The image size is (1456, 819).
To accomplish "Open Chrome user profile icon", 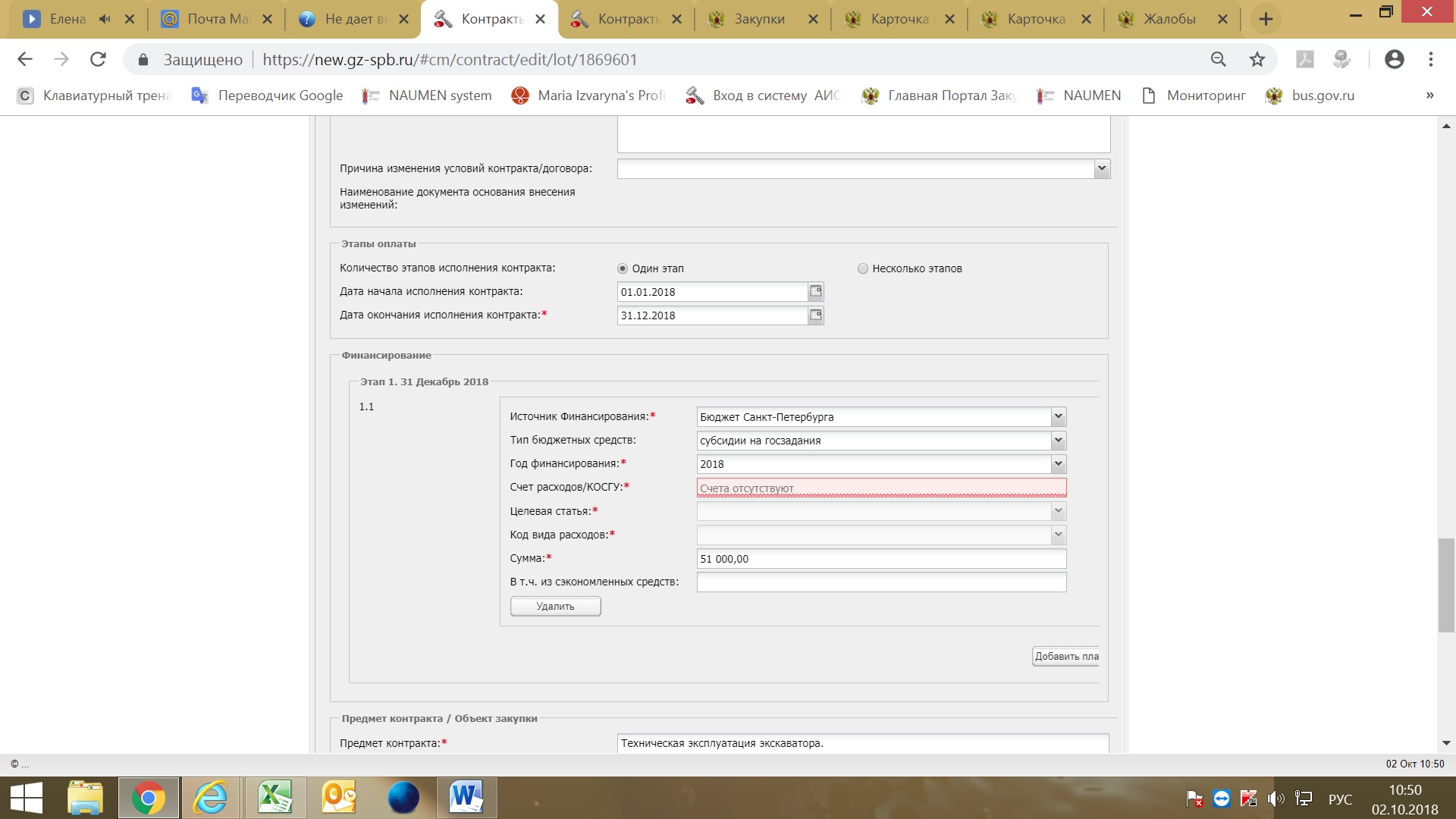I will pyautogui.click(x=1394, y=59).
